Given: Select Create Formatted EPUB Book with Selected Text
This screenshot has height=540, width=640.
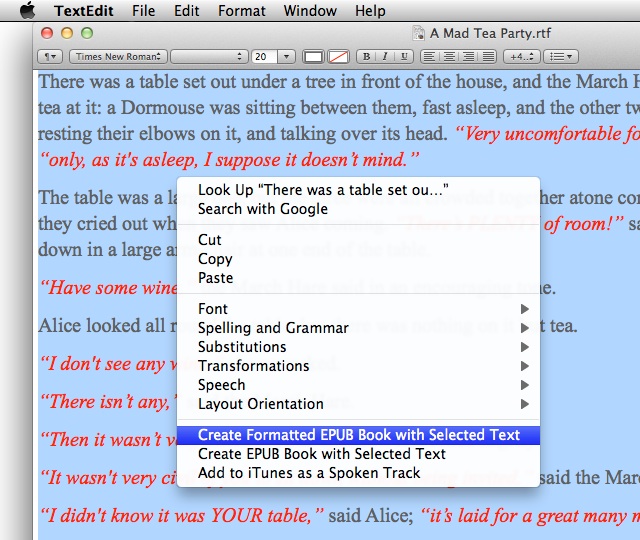Looking at the screenshot, I should click(358, 435).
